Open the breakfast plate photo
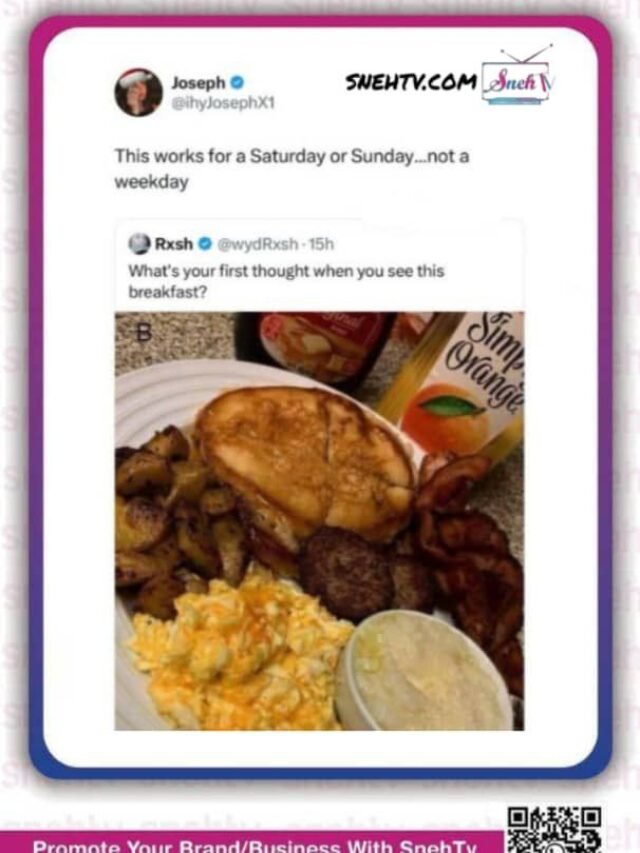The height and width of the screenshot is (853, 640). [x=319, y=521]
